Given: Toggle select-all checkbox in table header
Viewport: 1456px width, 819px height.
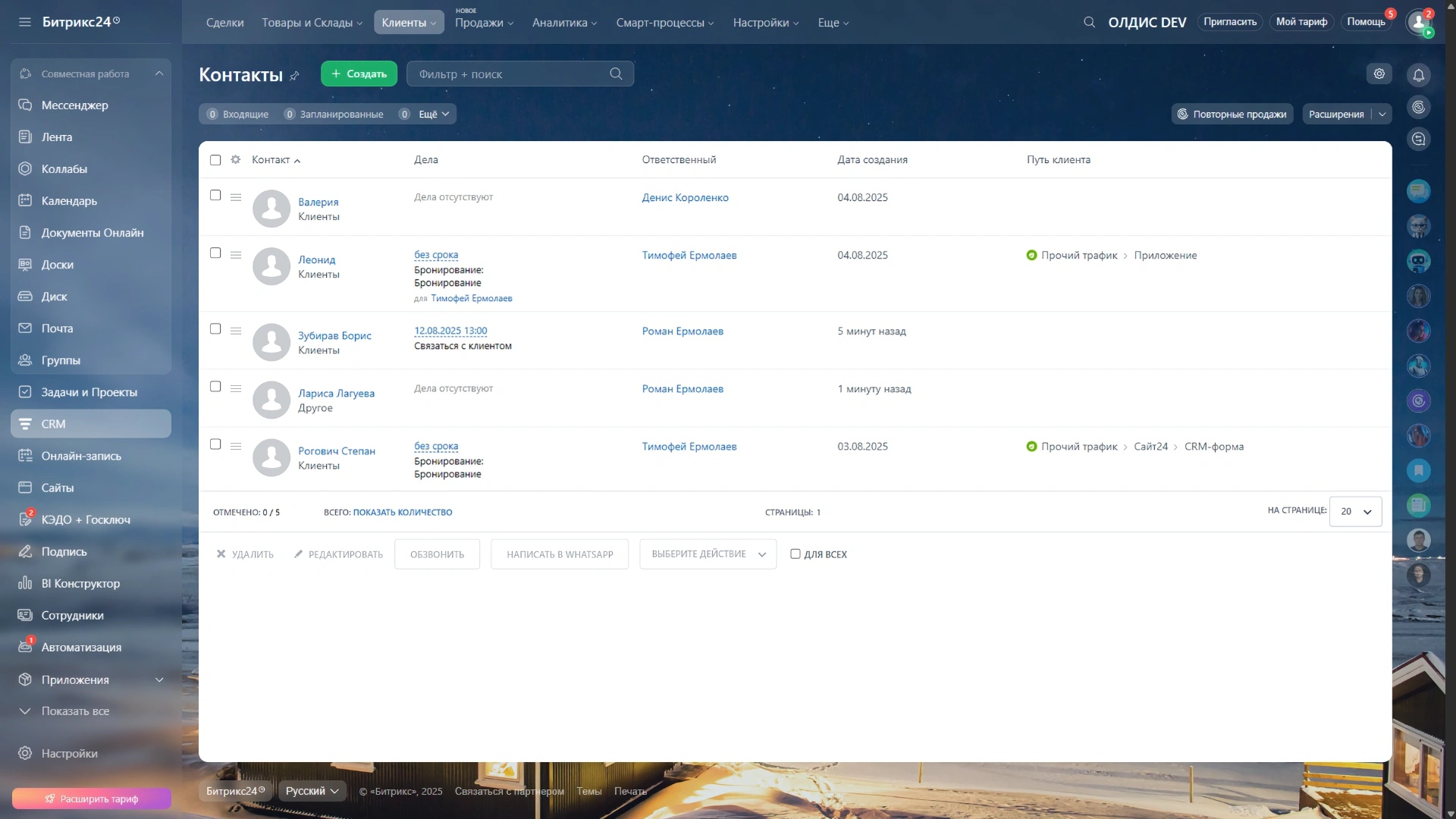Looking at the screenshot, I should click(x=215, y=160).
